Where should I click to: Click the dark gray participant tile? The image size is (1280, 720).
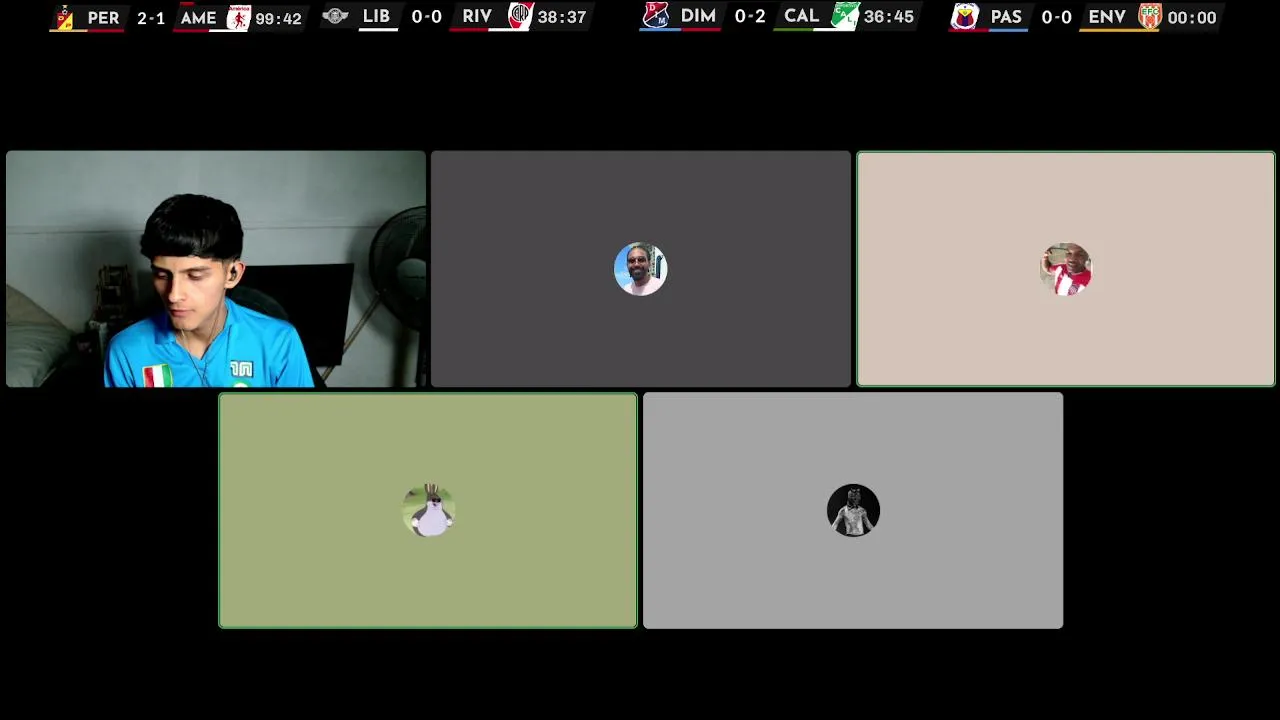coord(641,269)
